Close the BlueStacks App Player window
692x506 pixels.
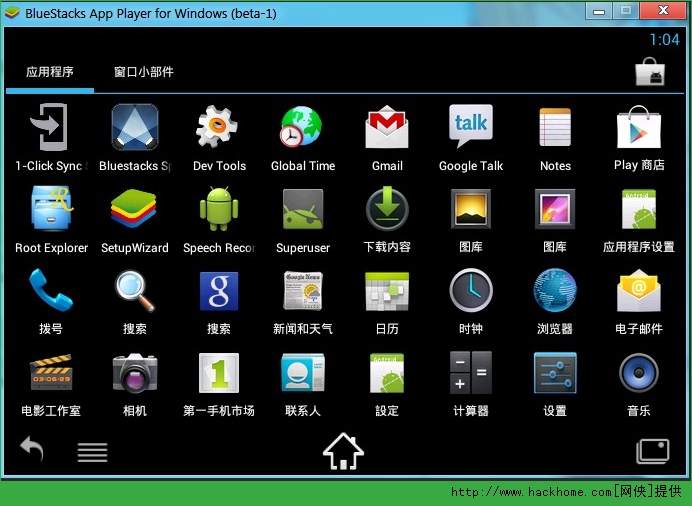coord(663,11)
